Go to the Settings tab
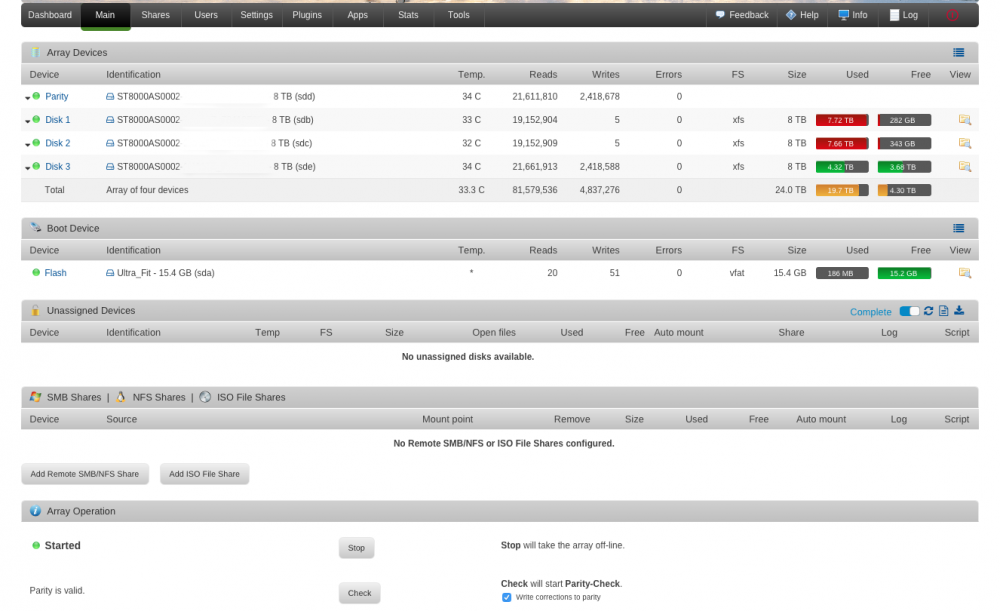The image size is (1000, 611). pos(256,15)
